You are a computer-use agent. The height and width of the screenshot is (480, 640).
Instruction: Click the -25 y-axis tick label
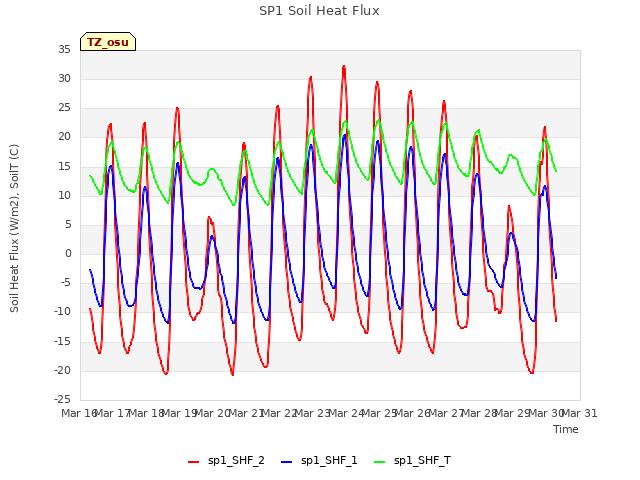pos(62,399)
